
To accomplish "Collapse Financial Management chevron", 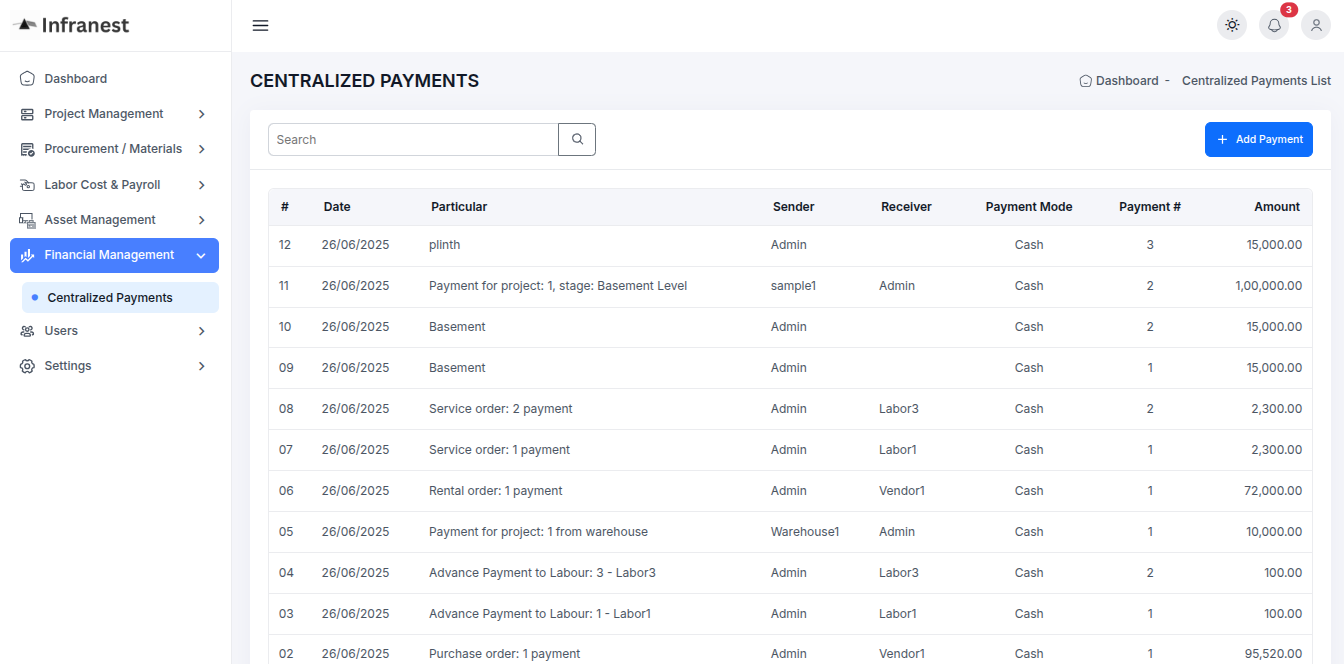I will [x=201, y=256].
